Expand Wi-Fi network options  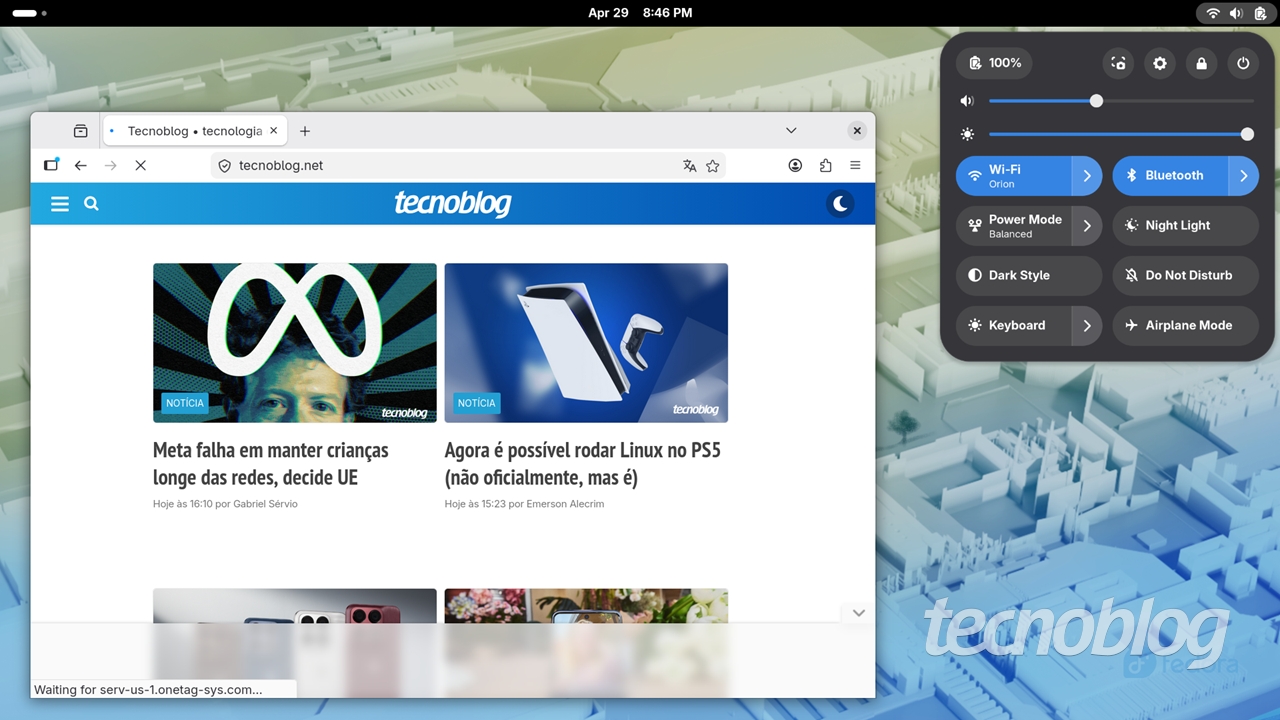[x=1087, y=175]
